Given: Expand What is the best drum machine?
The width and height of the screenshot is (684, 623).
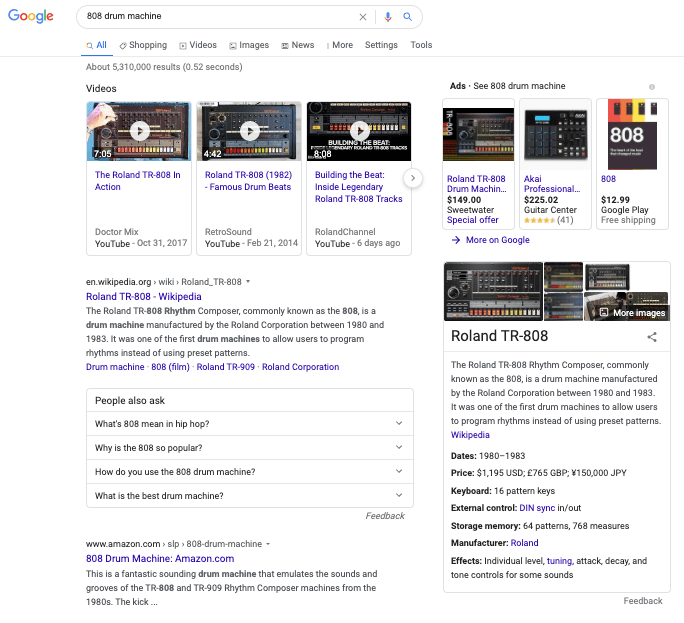Looking at the screenshot, I should click(x=250, y=496).
